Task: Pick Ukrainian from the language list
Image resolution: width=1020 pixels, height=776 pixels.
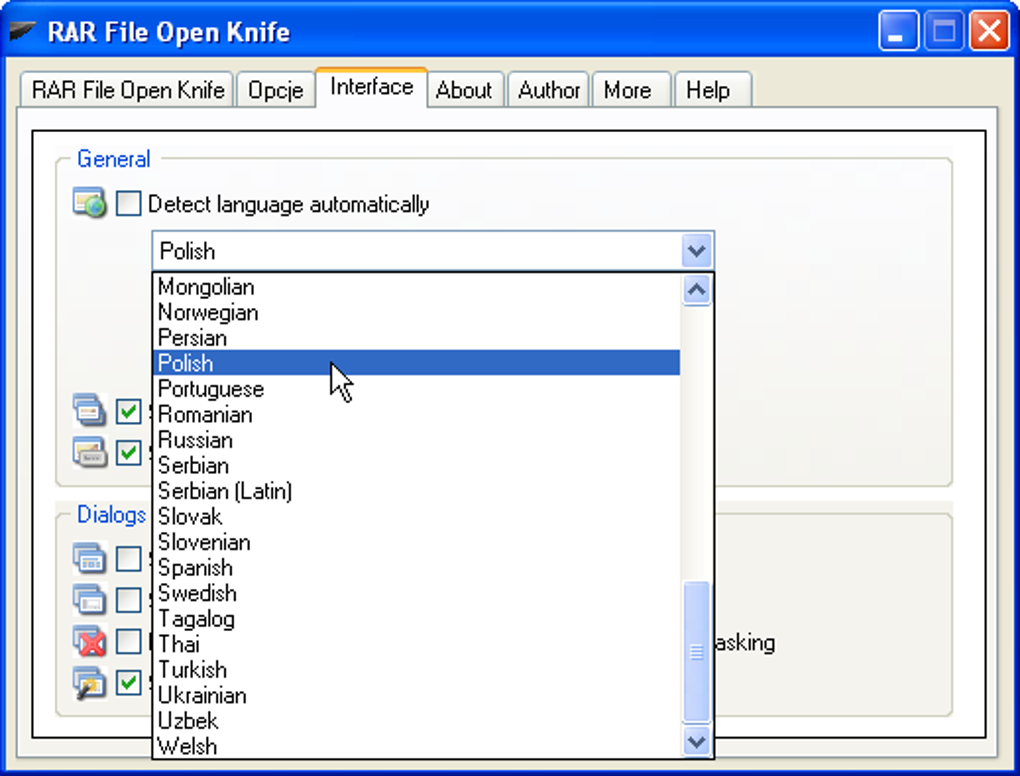Action: pyautogui.click(x=416, y=695)
